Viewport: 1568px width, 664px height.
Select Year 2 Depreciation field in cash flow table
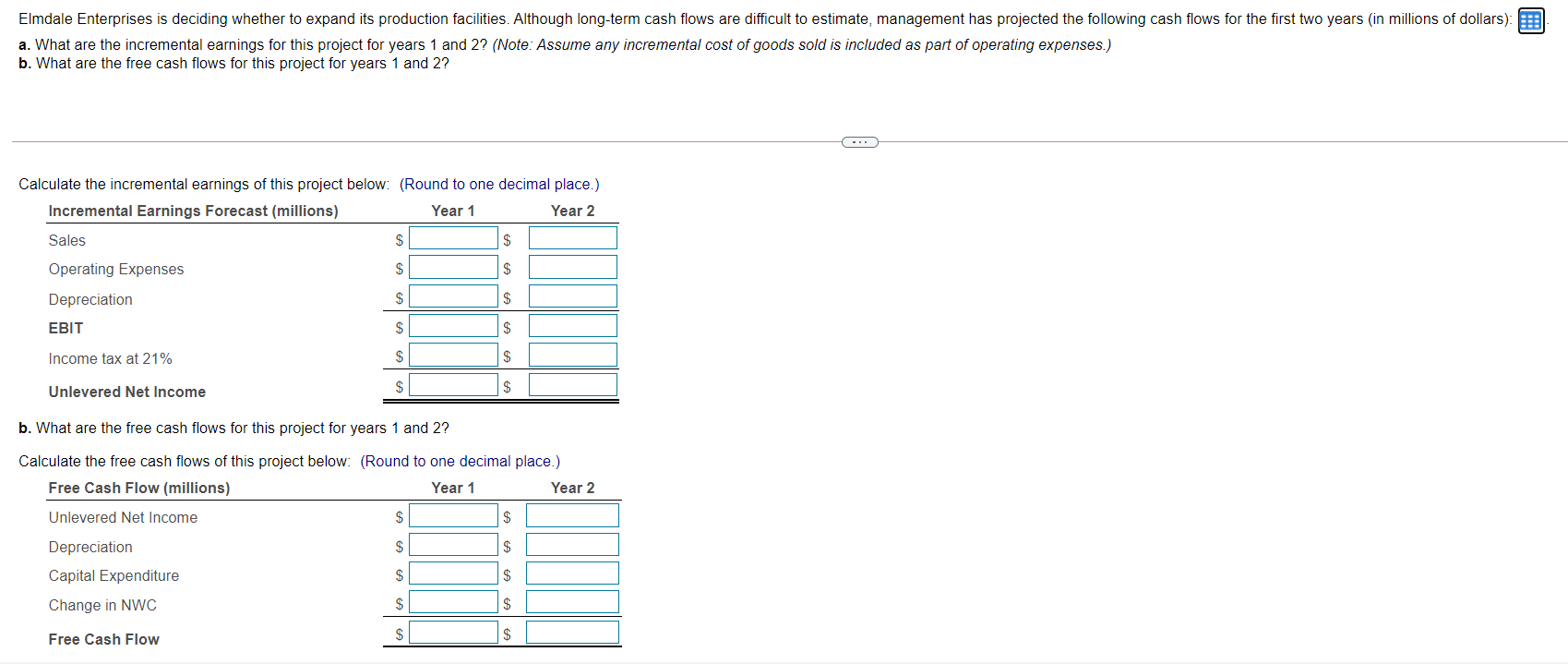[572, 545]
